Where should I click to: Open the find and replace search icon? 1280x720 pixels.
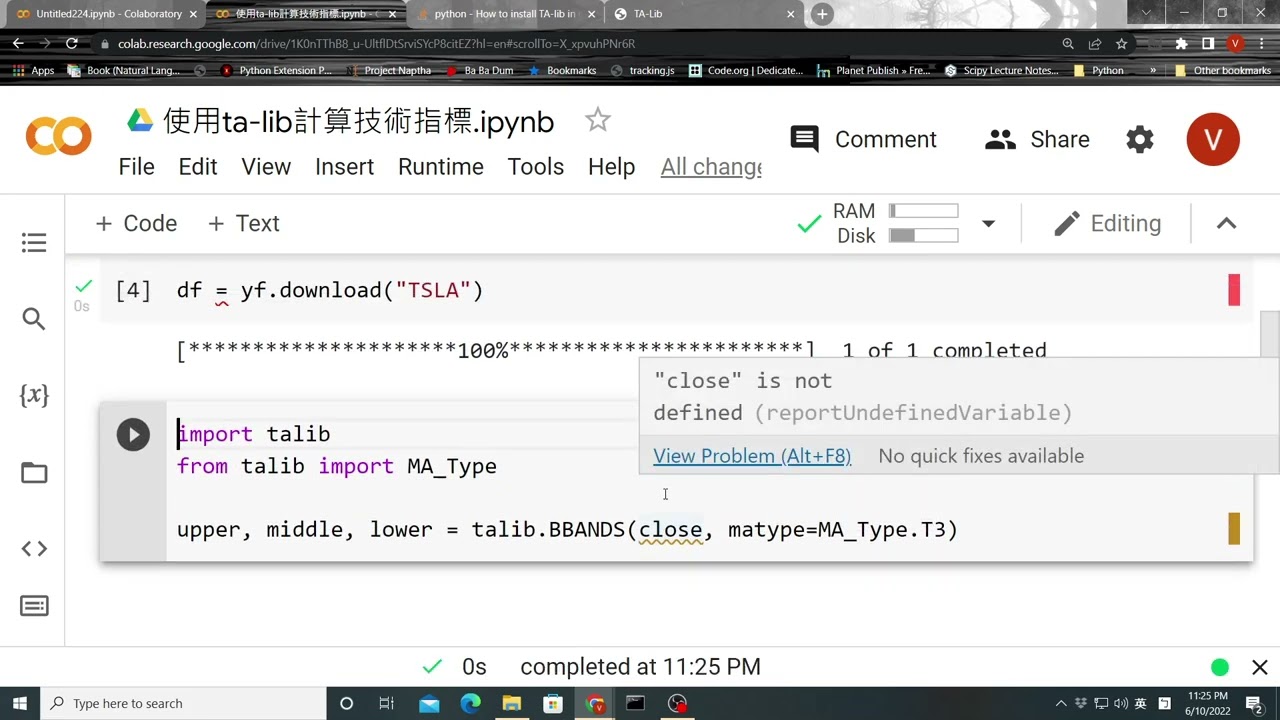[x=34, y=319]
